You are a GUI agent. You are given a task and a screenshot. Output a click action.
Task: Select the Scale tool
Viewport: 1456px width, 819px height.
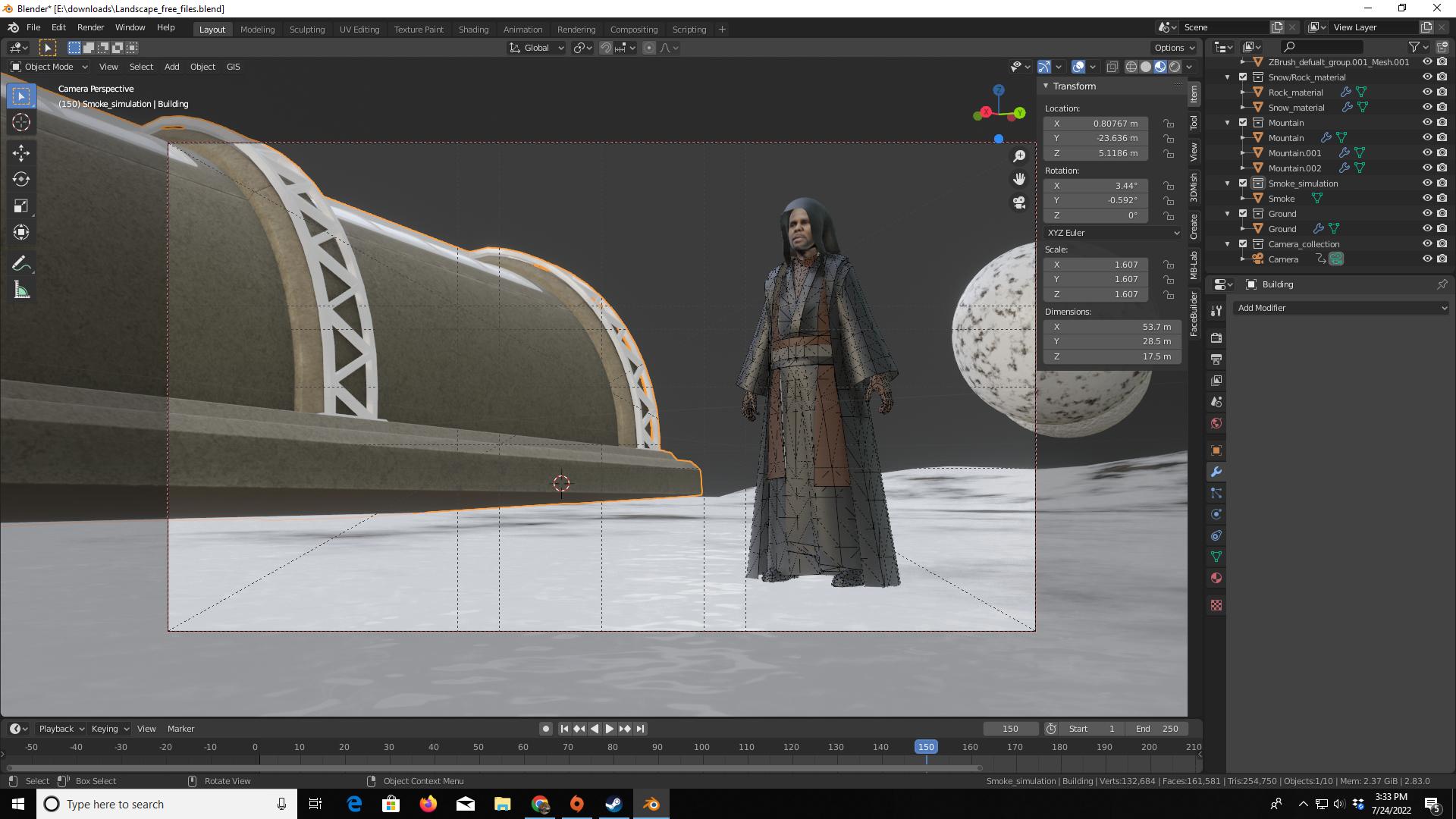[x=21, y=206]
